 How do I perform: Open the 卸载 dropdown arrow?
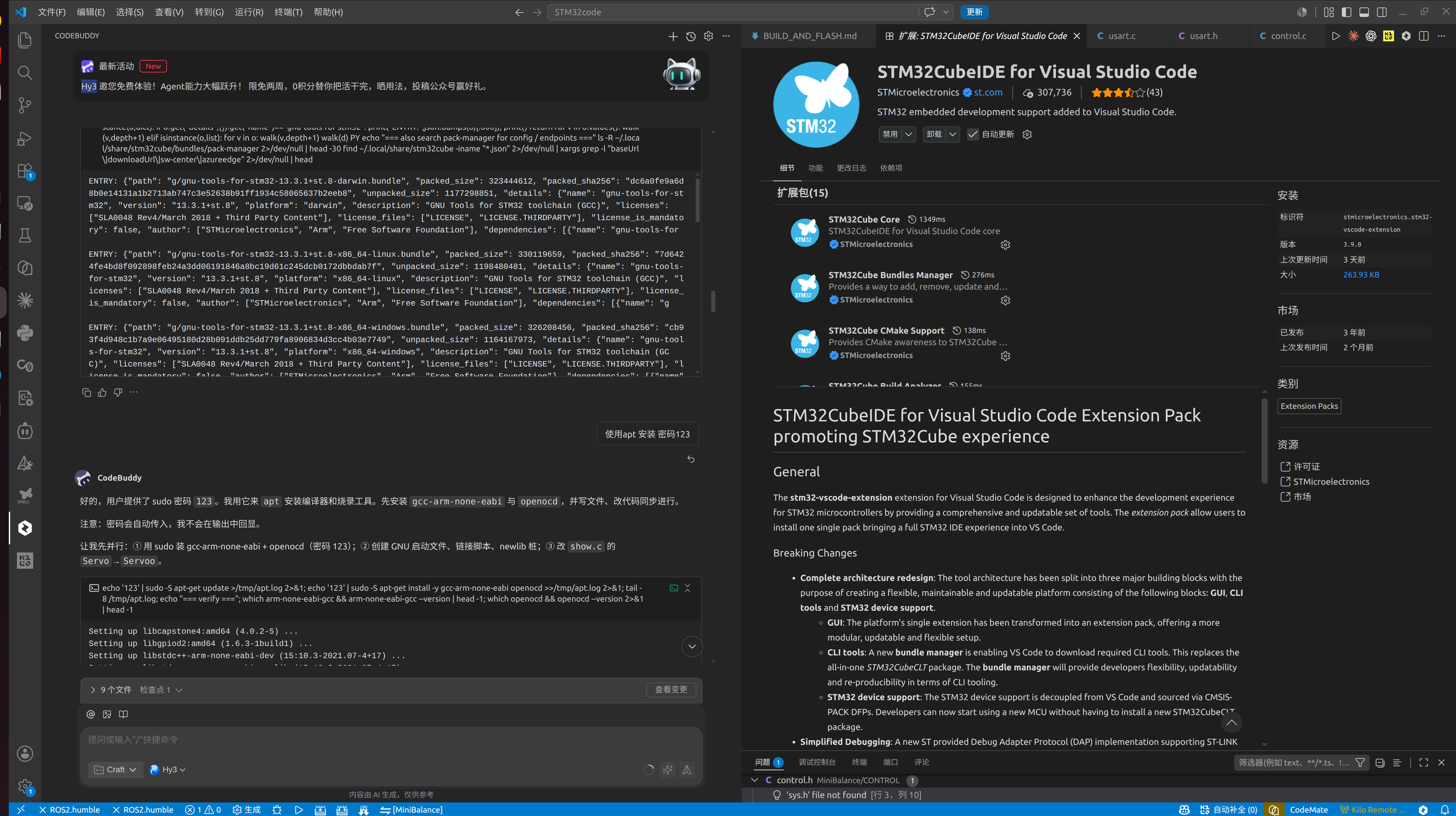[952, 134]
